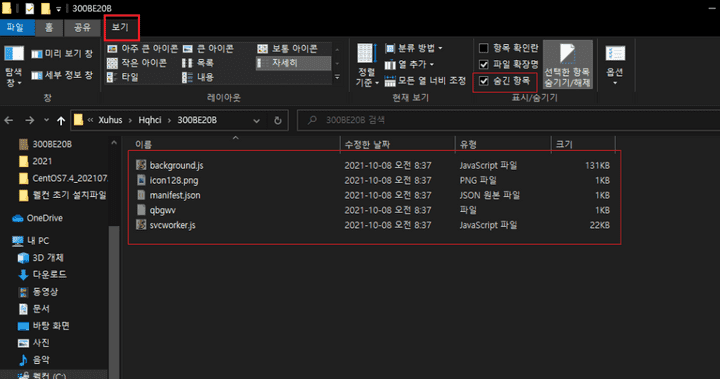Toggle the 숨긴 항목 checkbox
Image resolution: width=720 pixels, height=379 pixels.
[484, 81]
